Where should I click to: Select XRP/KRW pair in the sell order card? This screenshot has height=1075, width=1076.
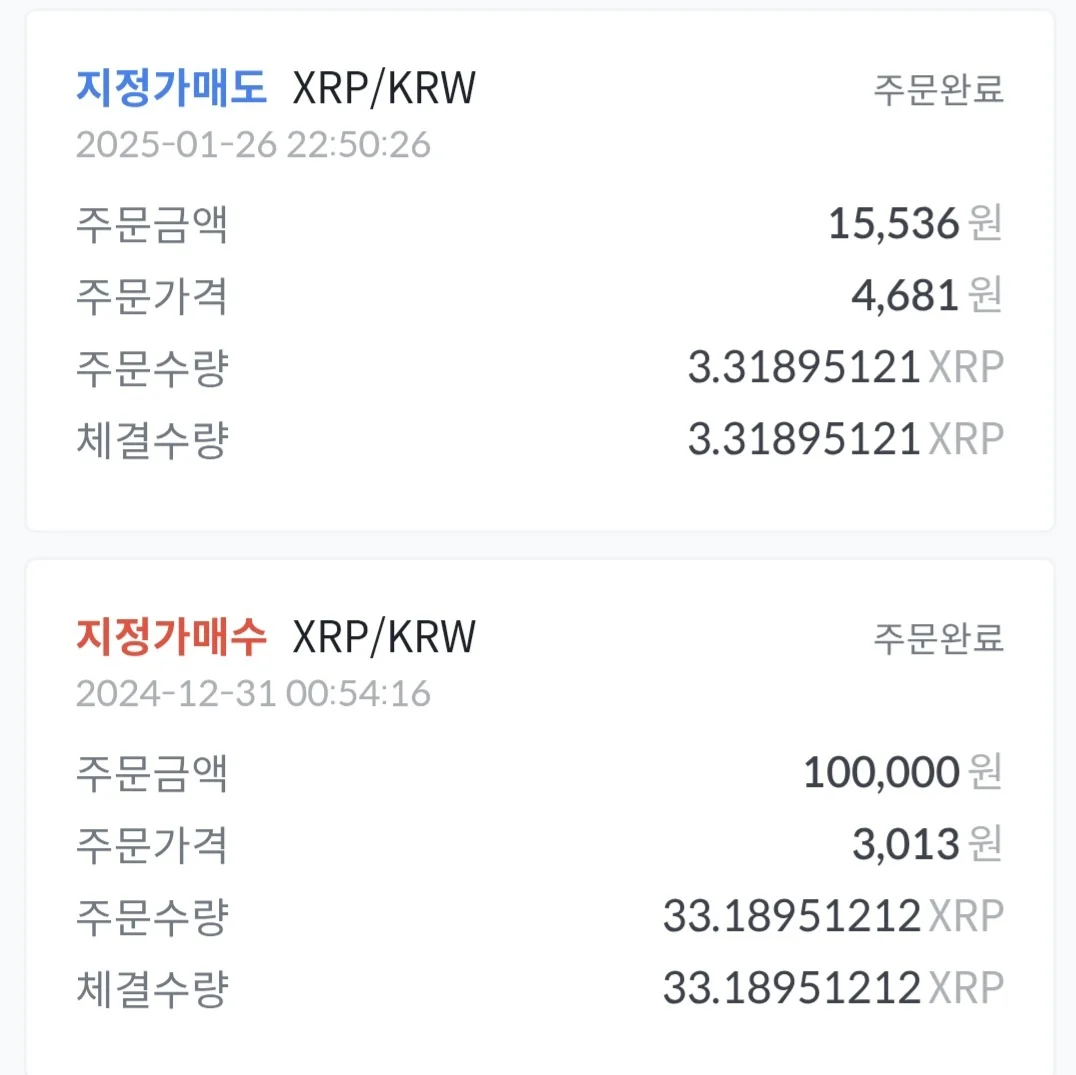click(384, 89)
